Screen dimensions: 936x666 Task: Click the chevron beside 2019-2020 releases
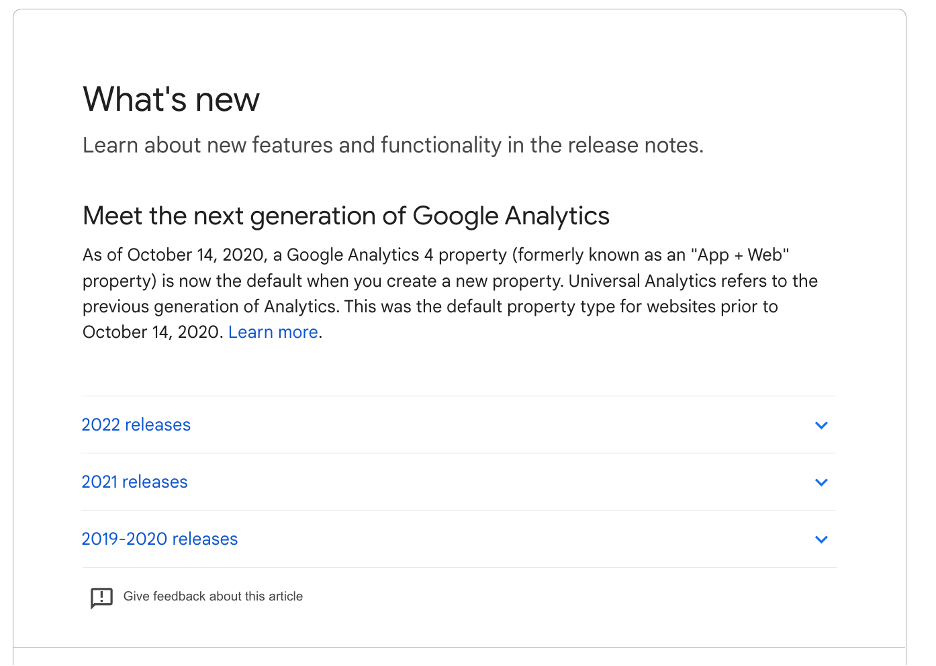click(x=821, y=539)
